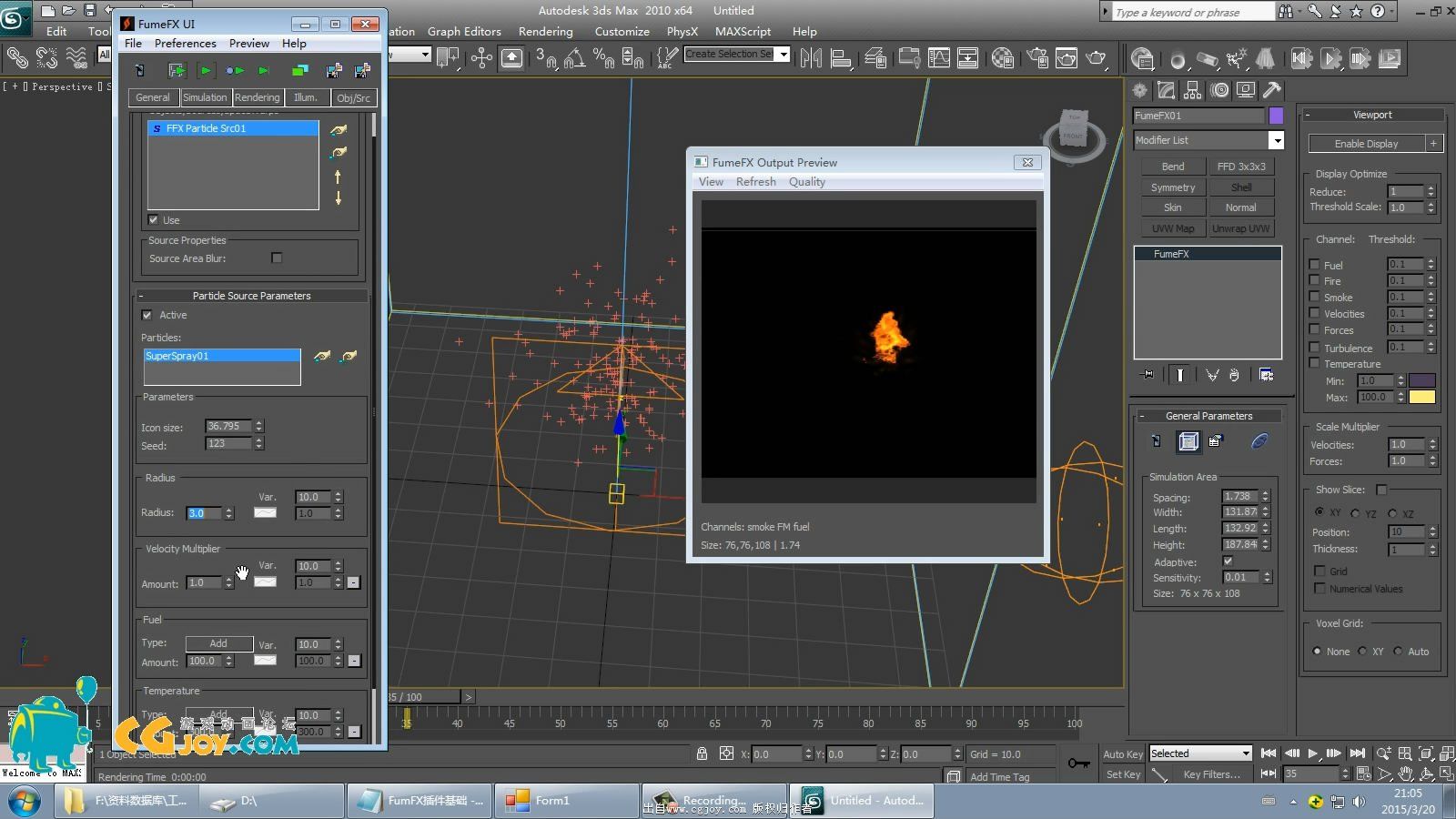
Task: Pick particle system icon next to SuperSpray01
Action: click(322, 357)
